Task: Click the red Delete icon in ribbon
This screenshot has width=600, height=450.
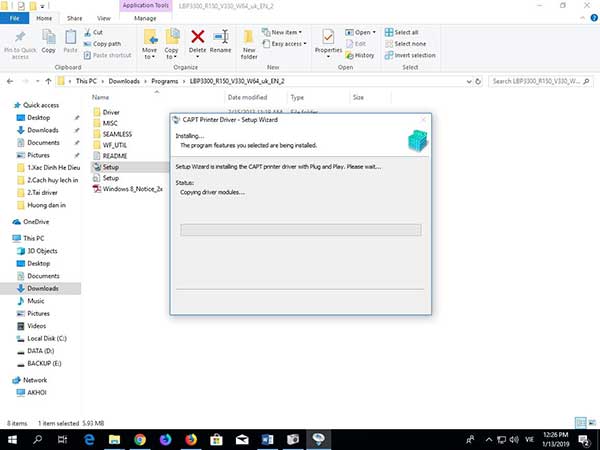Action: click(x=197, y=37)
